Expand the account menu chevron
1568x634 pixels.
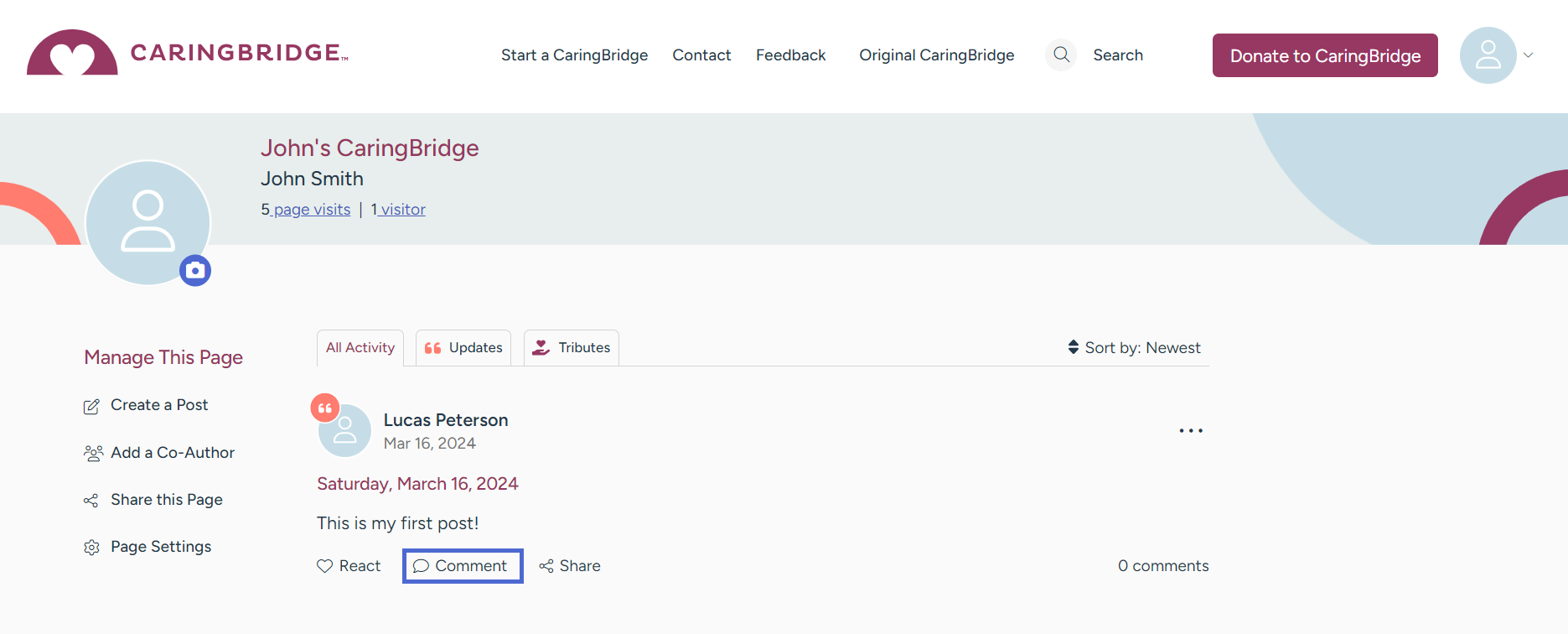1529,55
